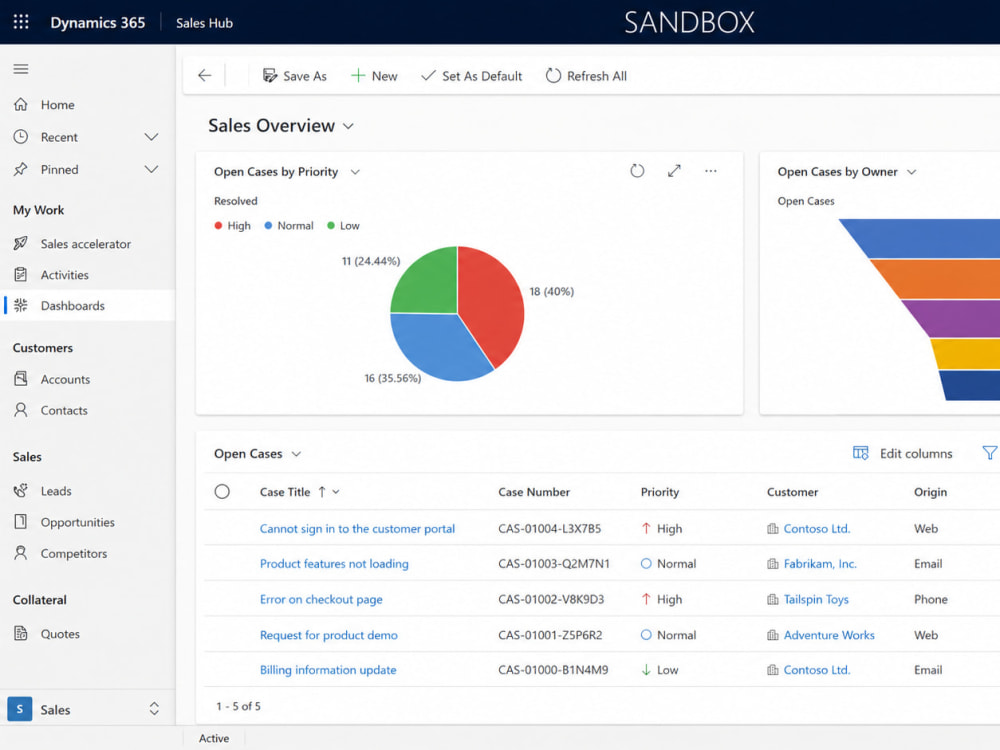Click the Set As Default checkmark icon

(429, 76)
